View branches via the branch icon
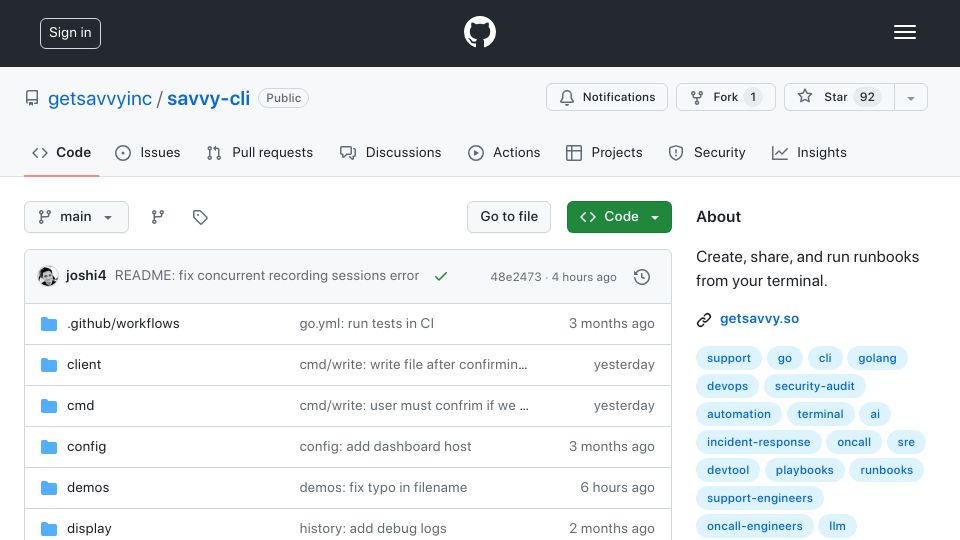 (x=158, y=217)
